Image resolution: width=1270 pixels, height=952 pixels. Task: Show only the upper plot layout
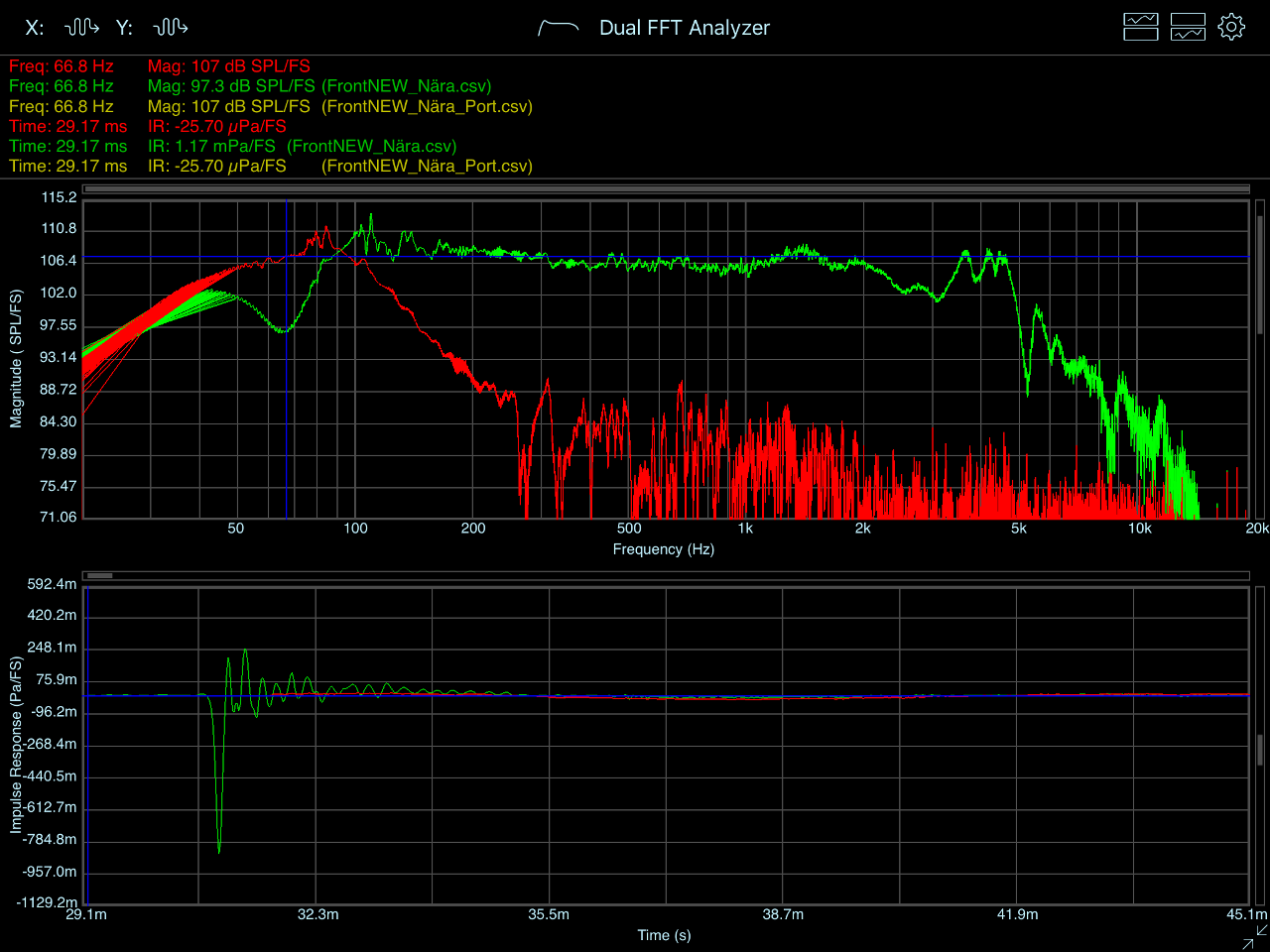[x=1141, y=27]
